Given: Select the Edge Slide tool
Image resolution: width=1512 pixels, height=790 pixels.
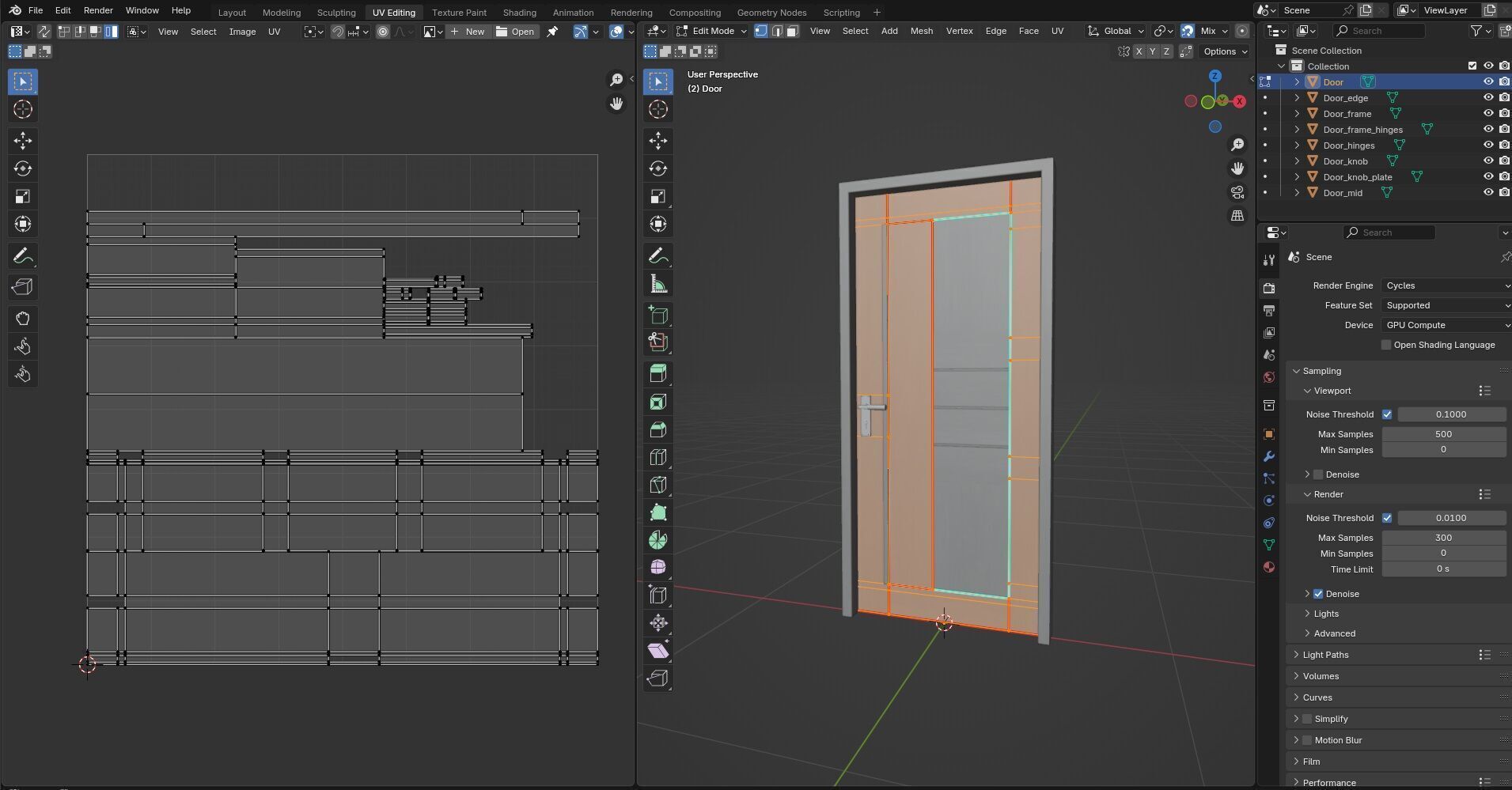Looking at the screenshot, I should (x=657, y=595).
